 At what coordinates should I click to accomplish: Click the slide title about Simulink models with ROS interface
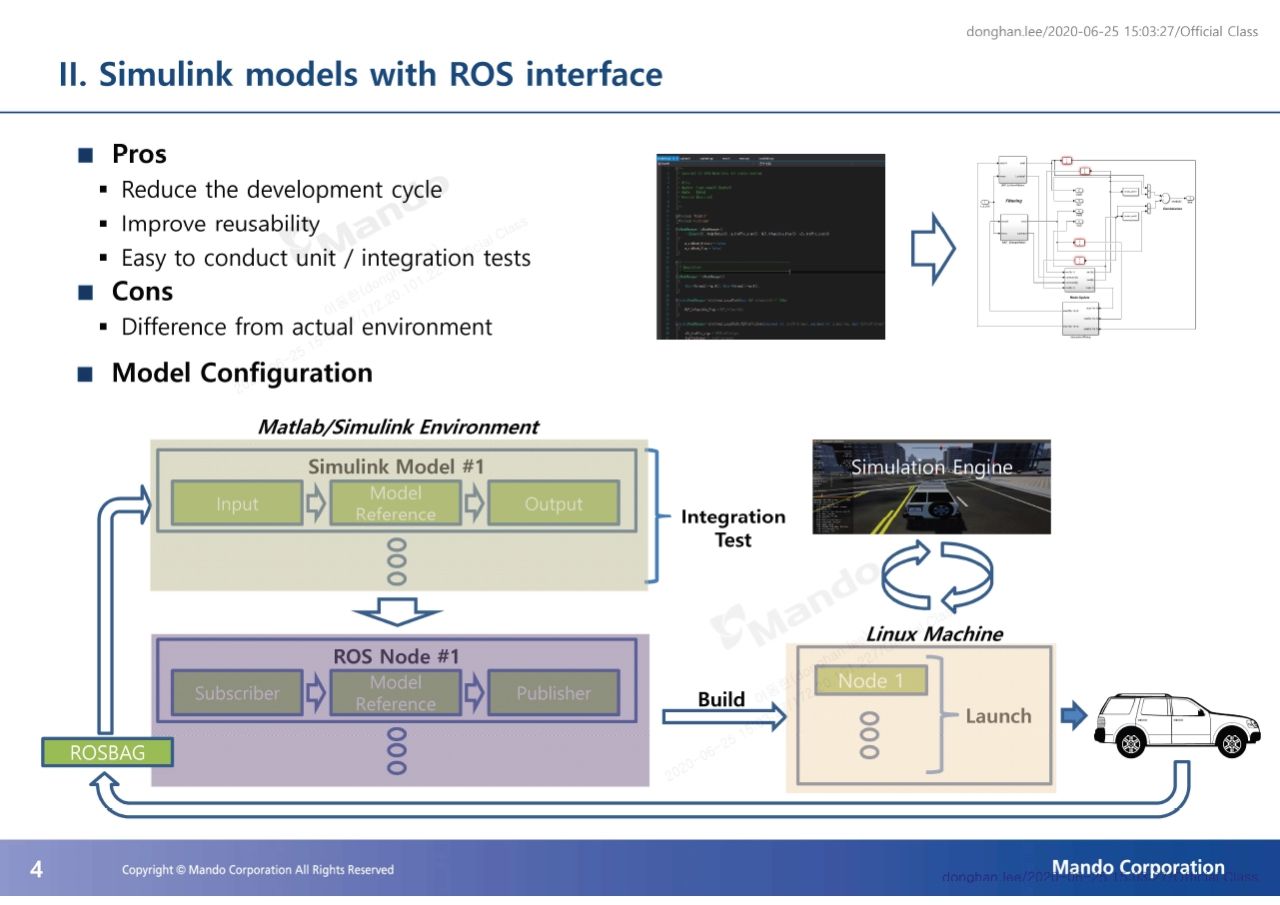(x=361, y=75)
